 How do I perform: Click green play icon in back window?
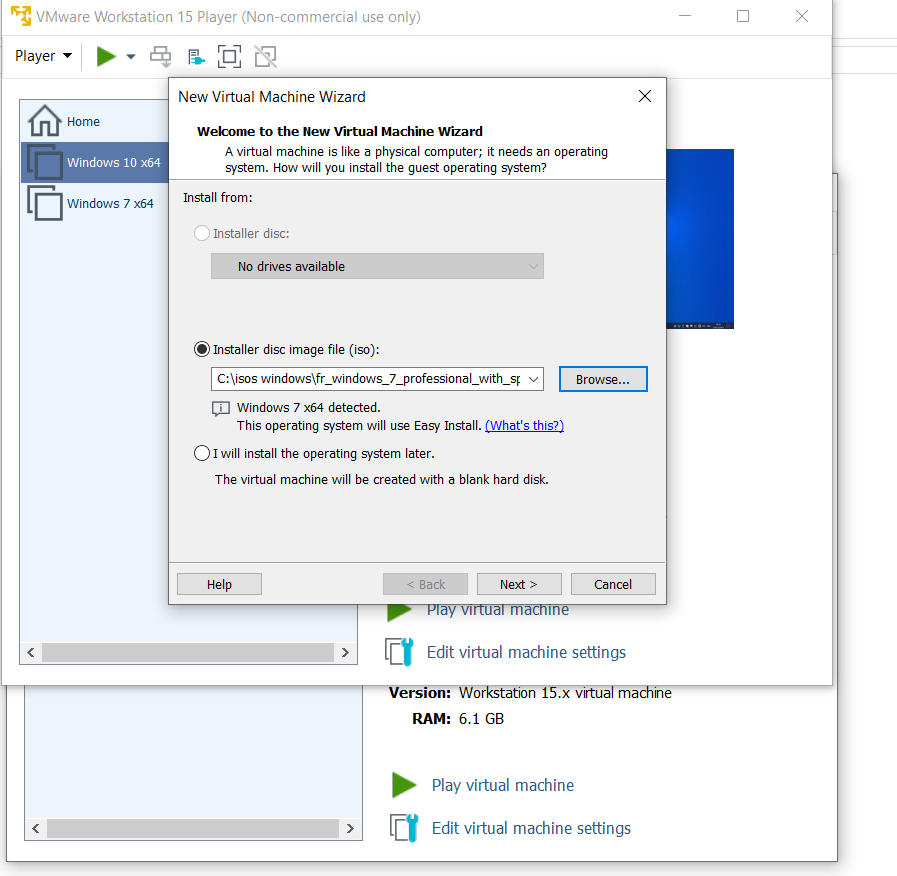404,784
